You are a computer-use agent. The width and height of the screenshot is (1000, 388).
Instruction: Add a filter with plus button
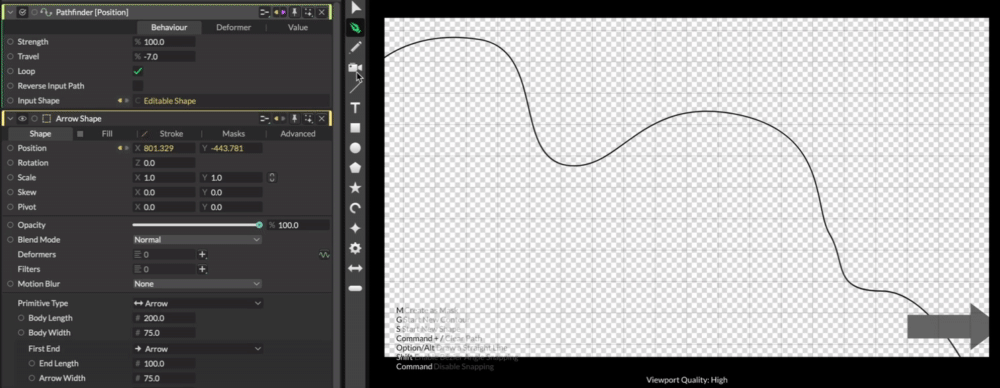pyautogui.click(x=202, y=269)
